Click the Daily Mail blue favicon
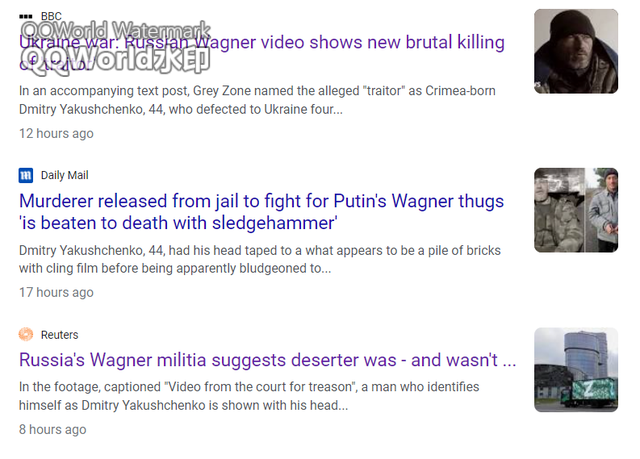 tap(26, 175)
